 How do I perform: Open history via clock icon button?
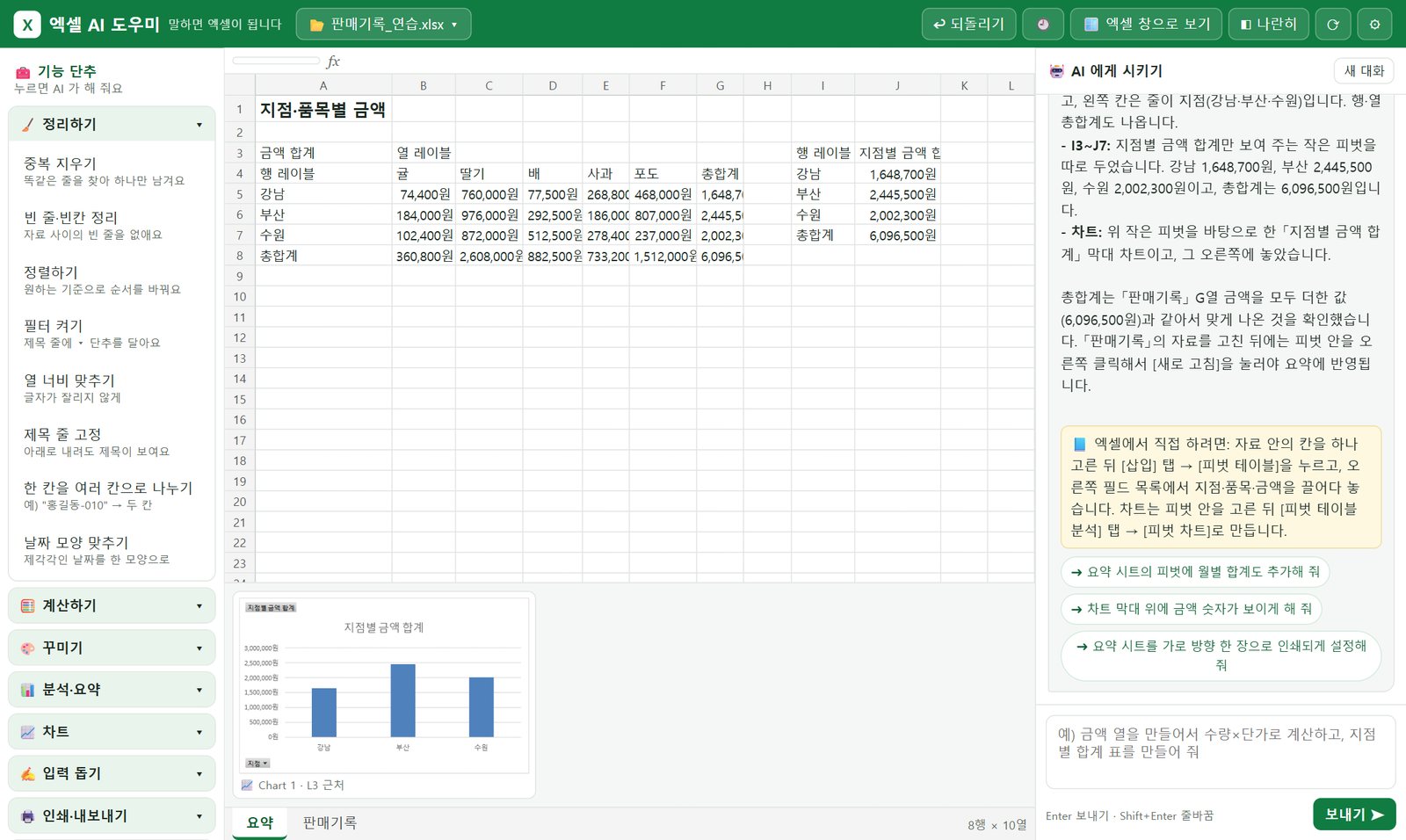[1043, 25]
